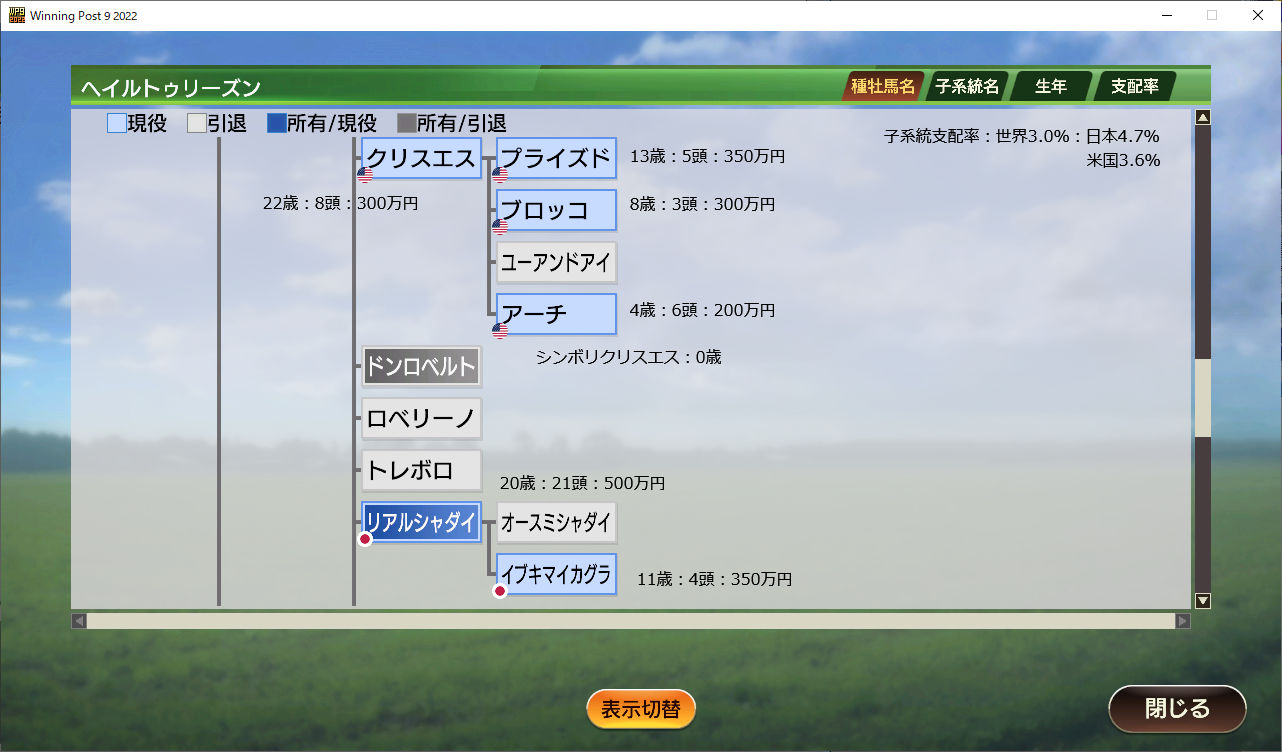Switch to the 子系統名 tab
The width and height of the screenshot is (1282, 752).
[967, 86]
